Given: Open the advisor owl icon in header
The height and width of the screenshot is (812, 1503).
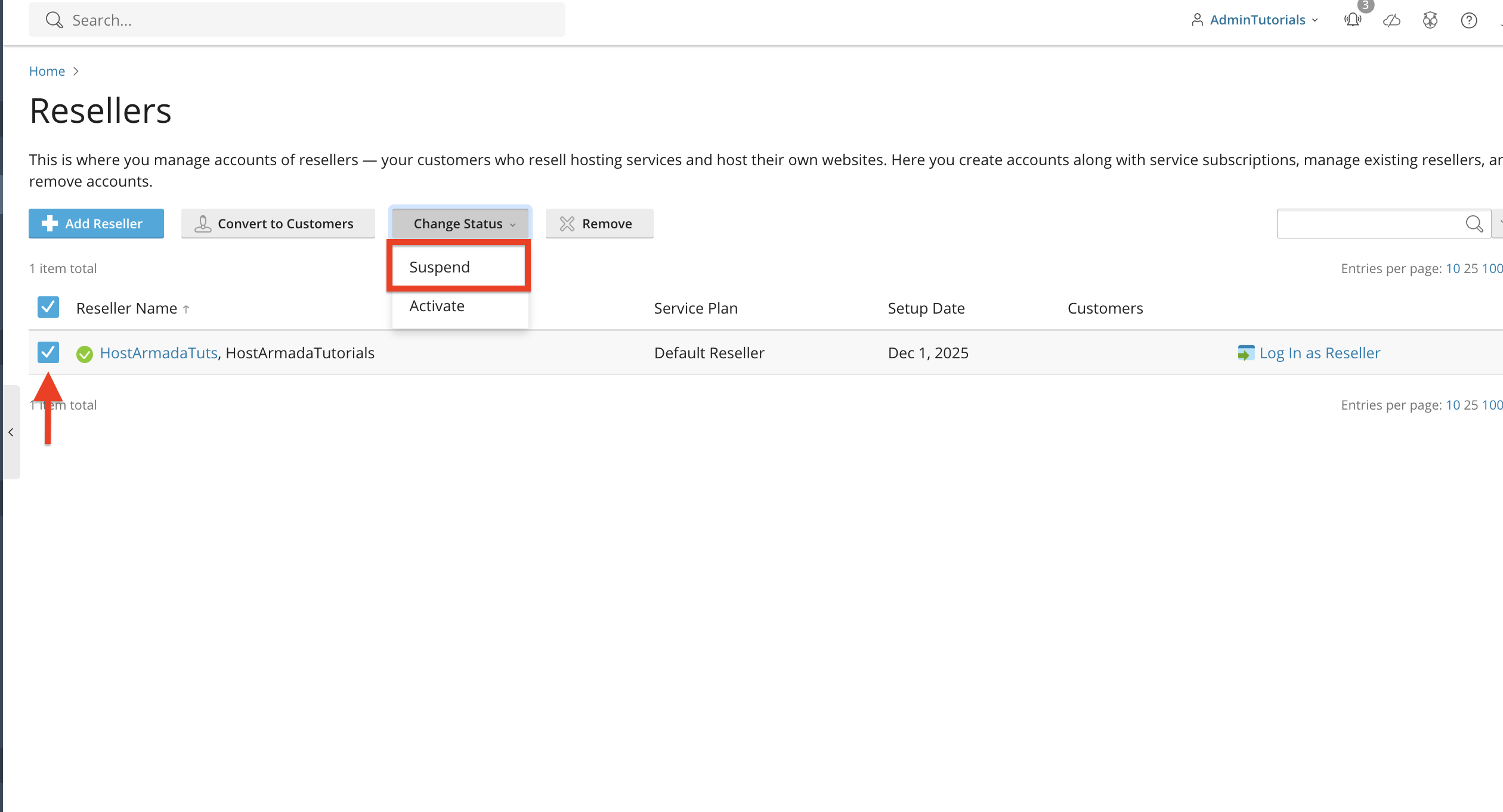Looking at the screenshot, I should 1430,21.
